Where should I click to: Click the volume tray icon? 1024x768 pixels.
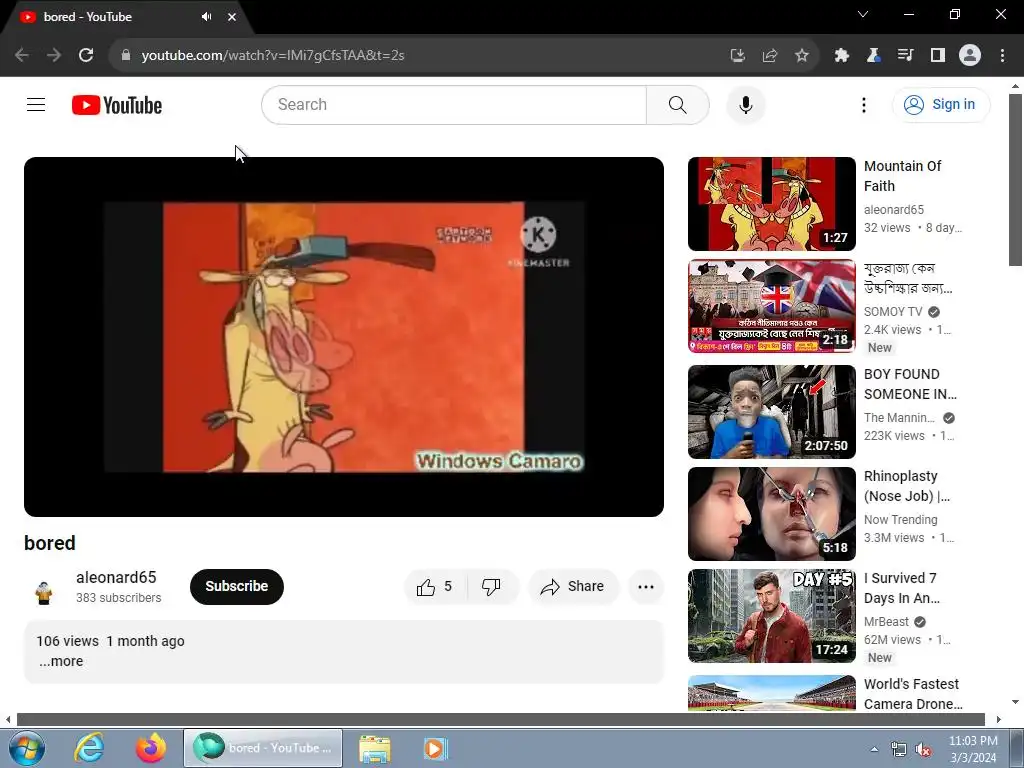coord(923,750)
